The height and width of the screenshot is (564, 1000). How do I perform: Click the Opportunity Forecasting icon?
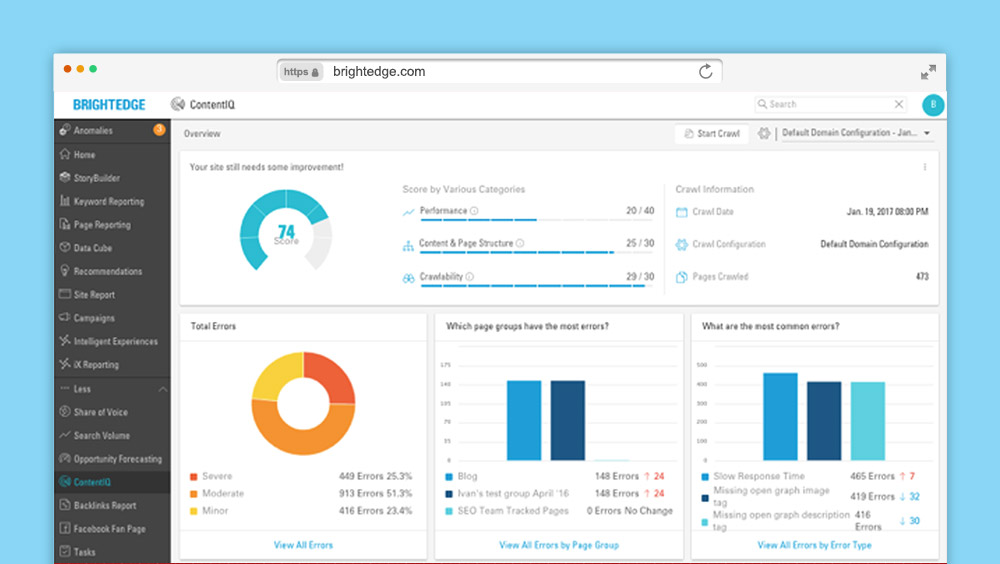point(64,458)
